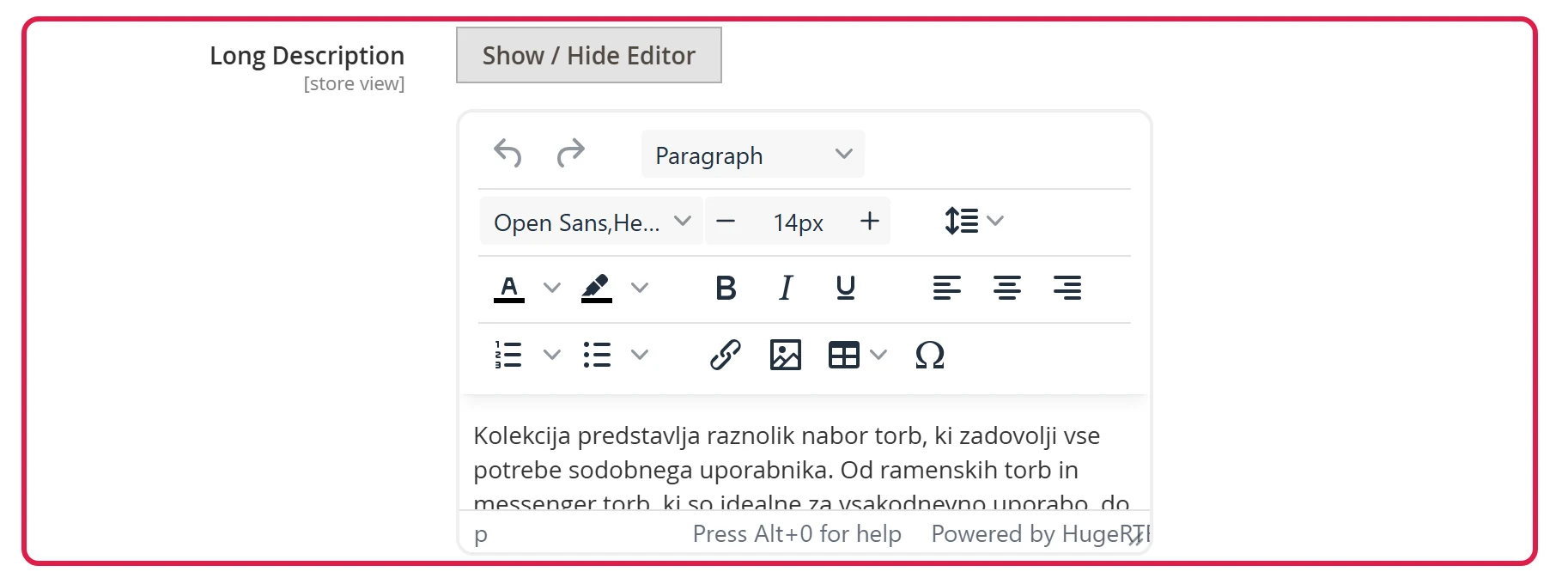1568x584 pixels.
Task: Decrease font size with minus button
Action: [x=726, y=221]
